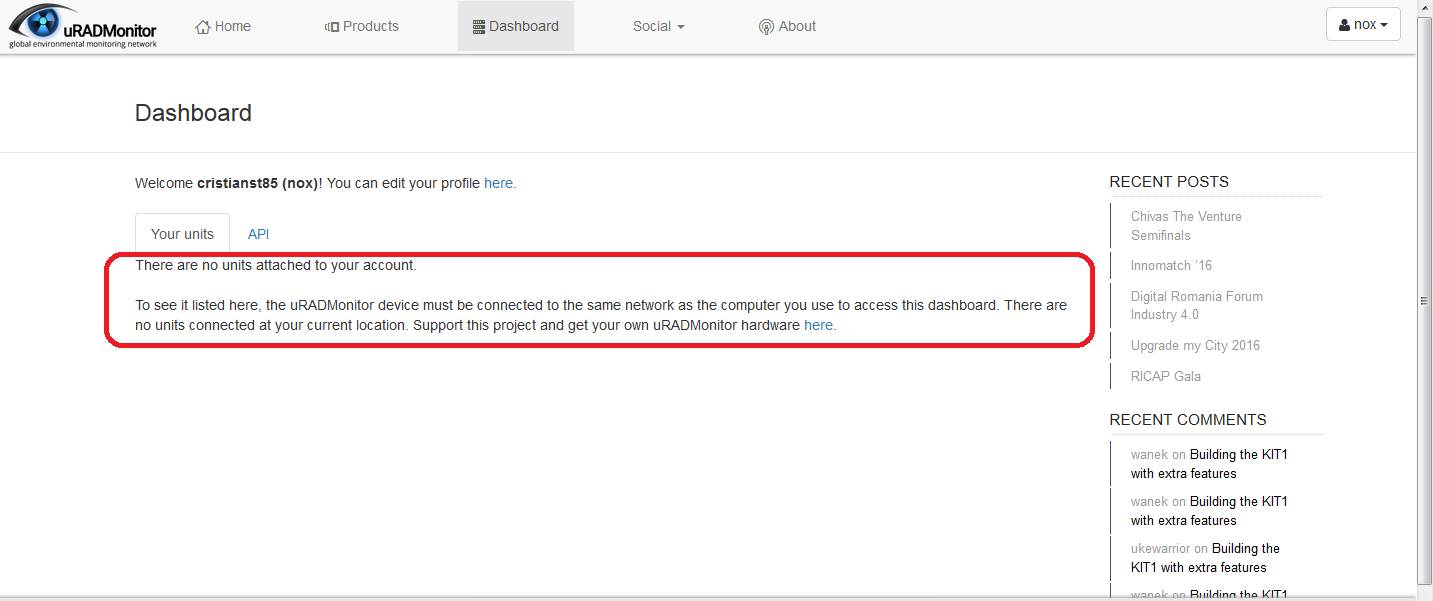The image size is (1433, 601).
Task: Go to the Home page
Action: coord(223,26)
